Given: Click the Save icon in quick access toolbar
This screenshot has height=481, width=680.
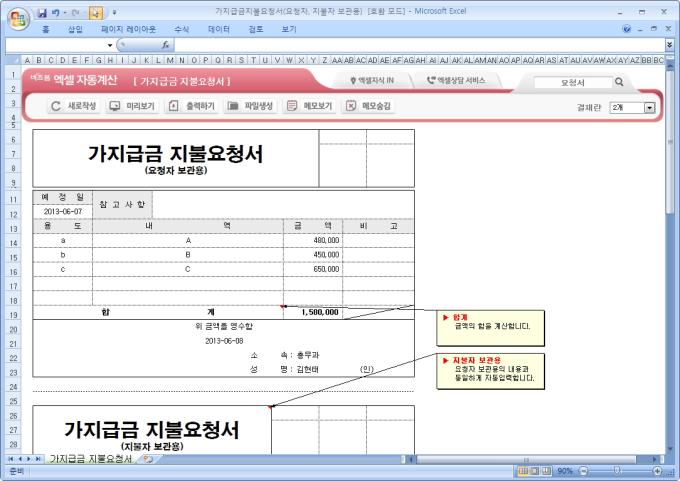Looking at the screenshot, I should coord(42,13).
